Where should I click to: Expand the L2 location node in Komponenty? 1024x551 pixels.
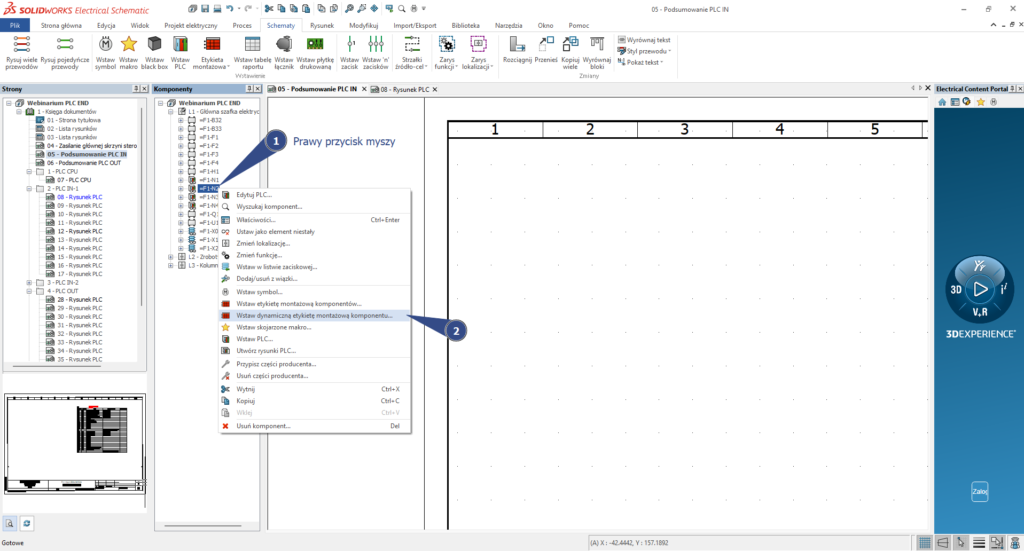171,257
